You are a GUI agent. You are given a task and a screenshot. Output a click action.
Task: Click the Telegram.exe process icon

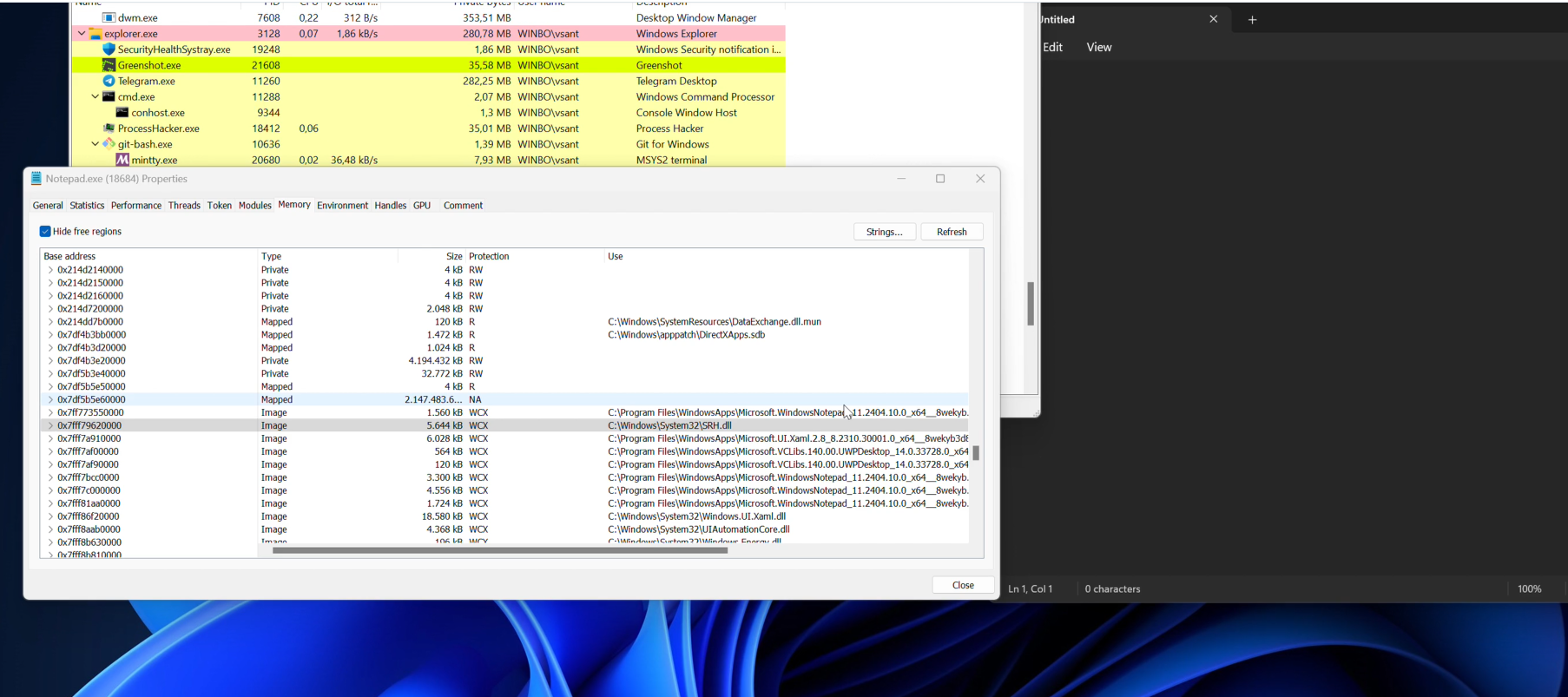tap(109, 81)
